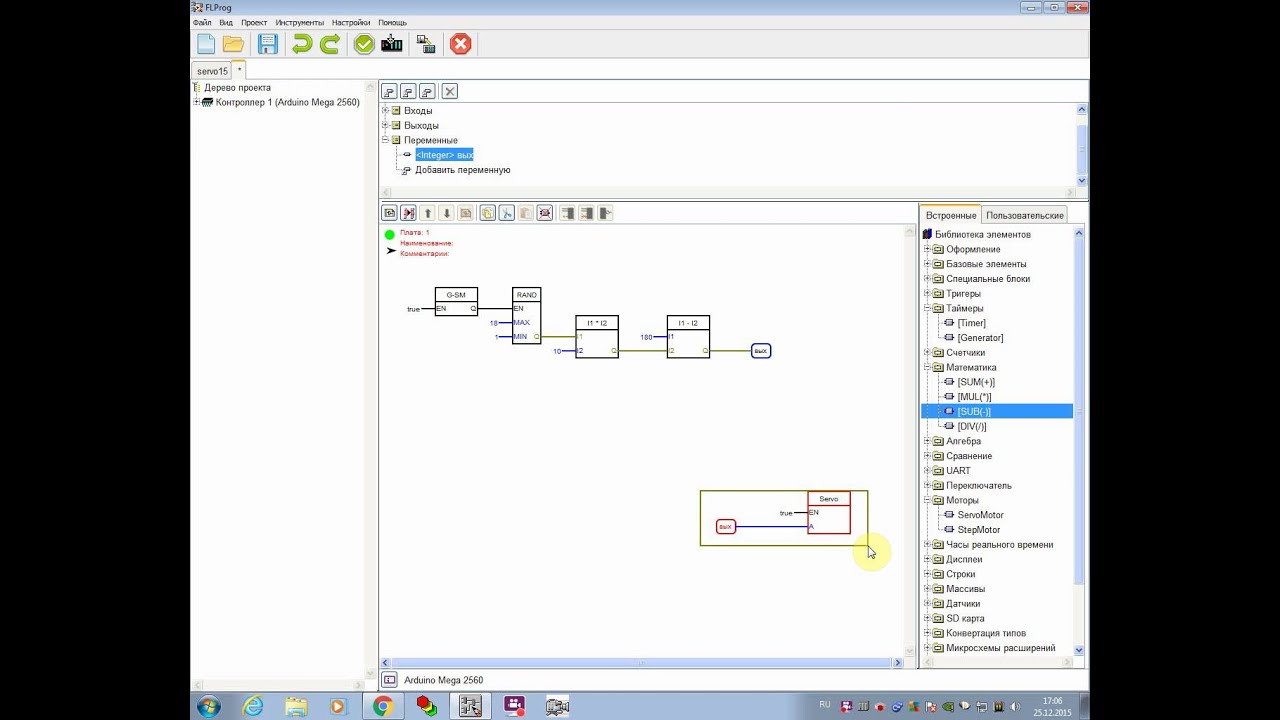Select the <Integer> вых variable
The width and height of the screenshot is (1280, 720).
(444, 155)
